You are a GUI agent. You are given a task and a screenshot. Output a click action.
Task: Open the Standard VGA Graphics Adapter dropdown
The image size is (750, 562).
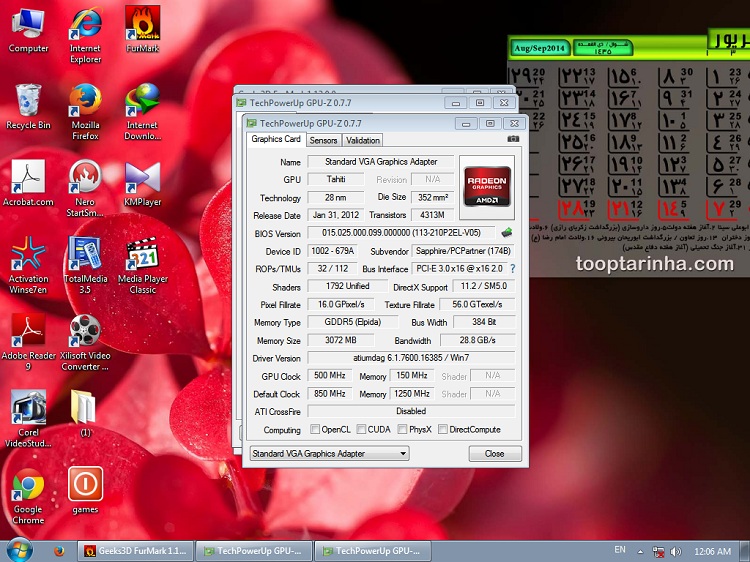click(330, 453)
